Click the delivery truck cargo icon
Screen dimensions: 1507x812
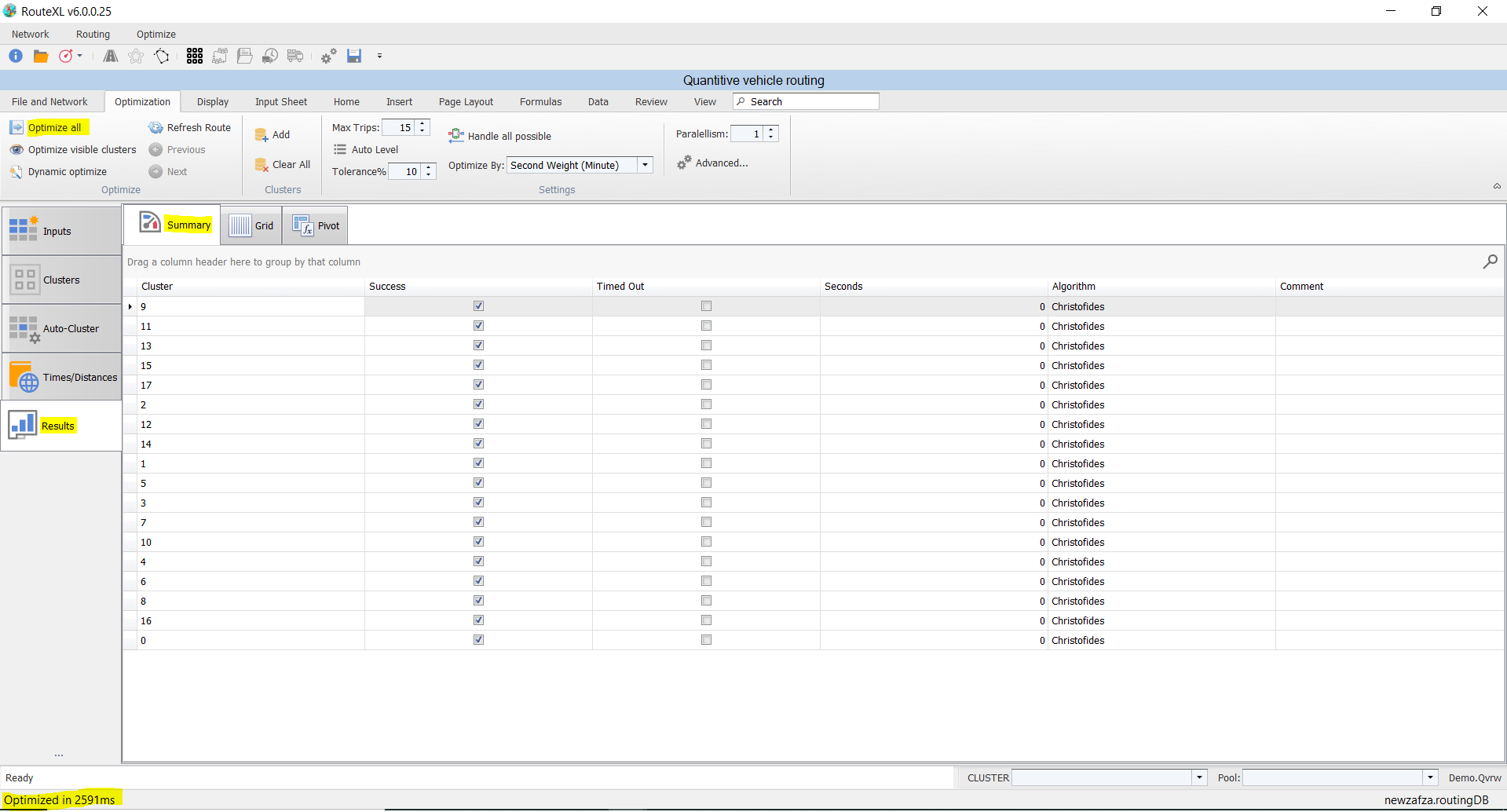[295, 56]
